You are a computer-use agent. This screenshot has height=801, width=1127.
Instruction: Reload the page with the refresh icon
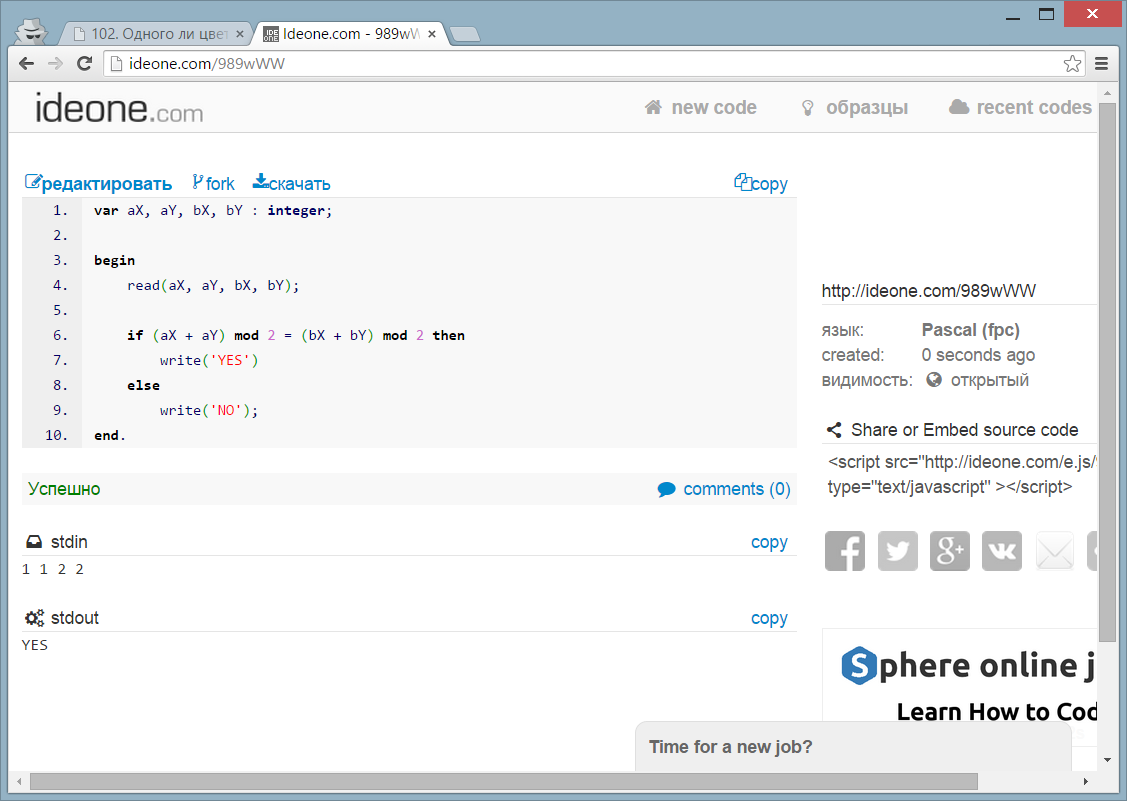click(84, 64)
